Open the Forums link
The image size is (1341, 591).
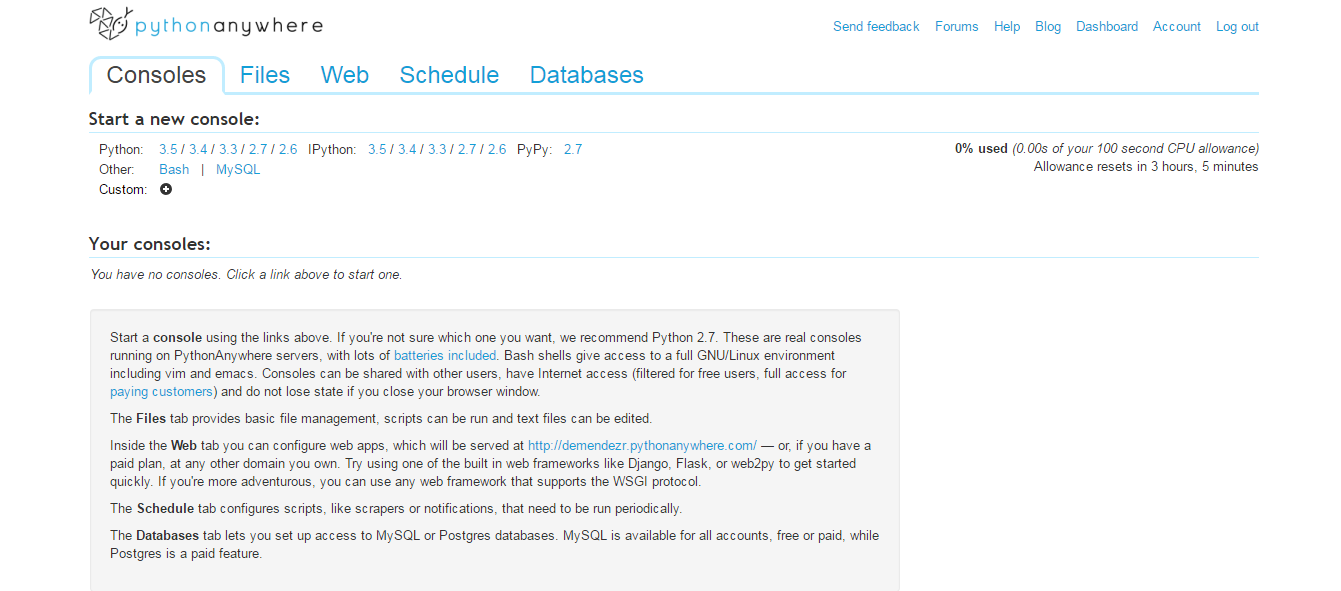point(957,27)
